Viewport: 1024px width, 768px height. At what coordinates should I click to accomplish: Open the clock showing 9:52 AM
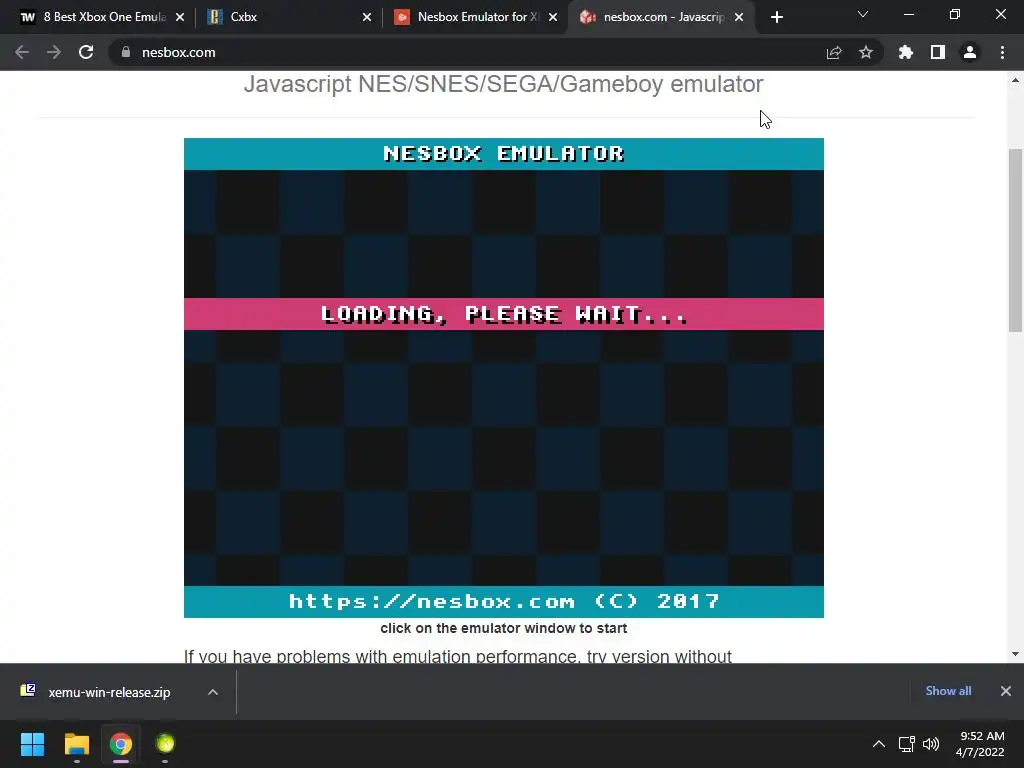tap(980, 744)
